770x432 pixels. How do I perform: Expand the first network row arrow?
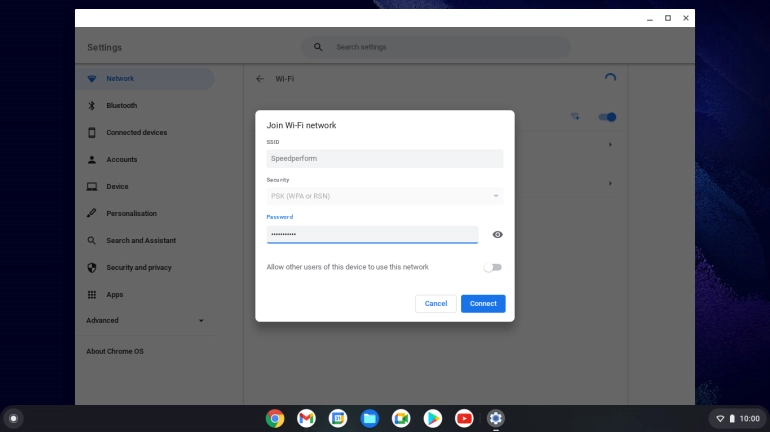point(610,145)
